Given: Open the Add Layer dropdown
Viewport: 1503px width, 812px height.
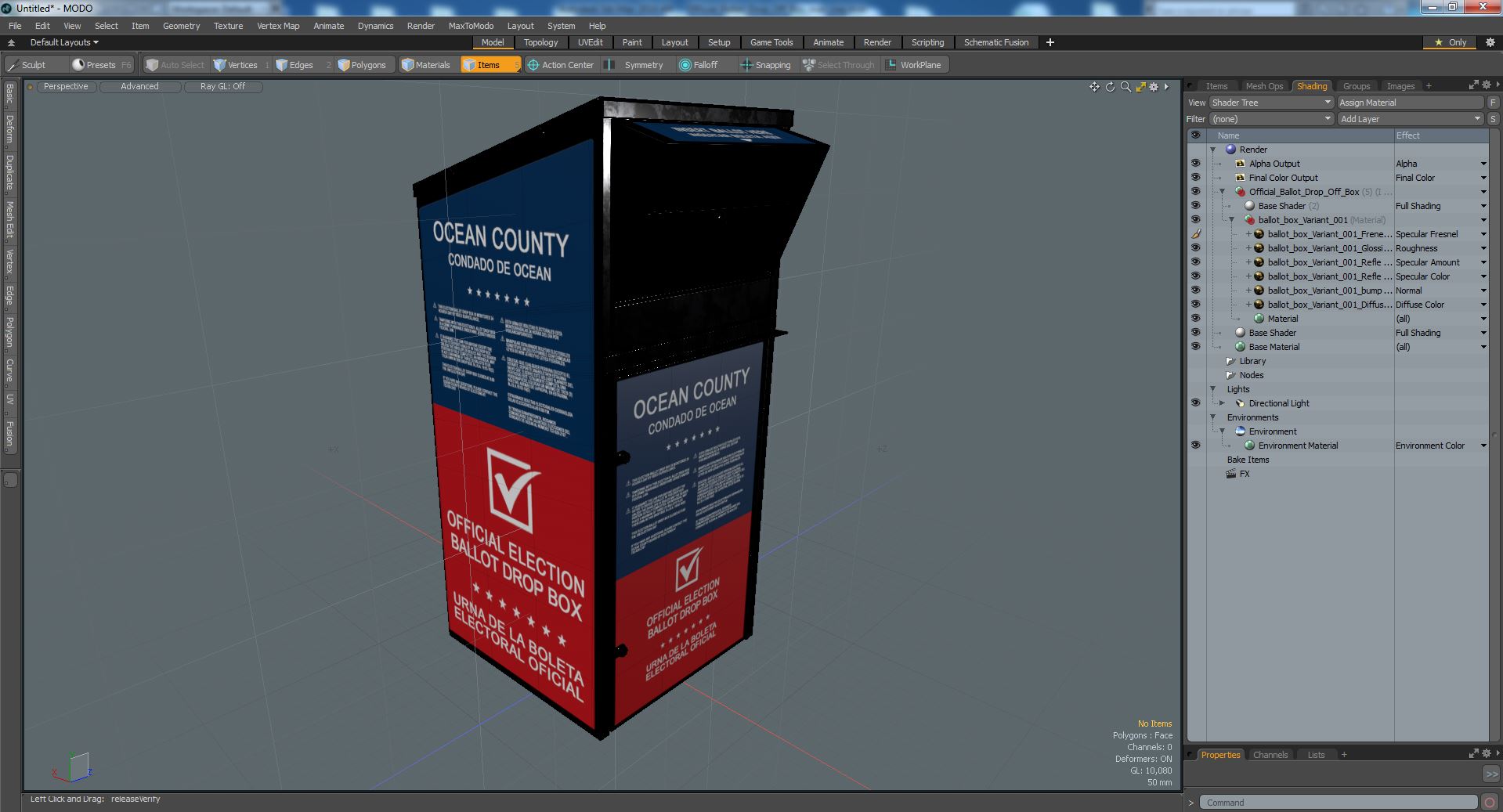Looking at the screenshot, I should click(x=1410, y=119).
